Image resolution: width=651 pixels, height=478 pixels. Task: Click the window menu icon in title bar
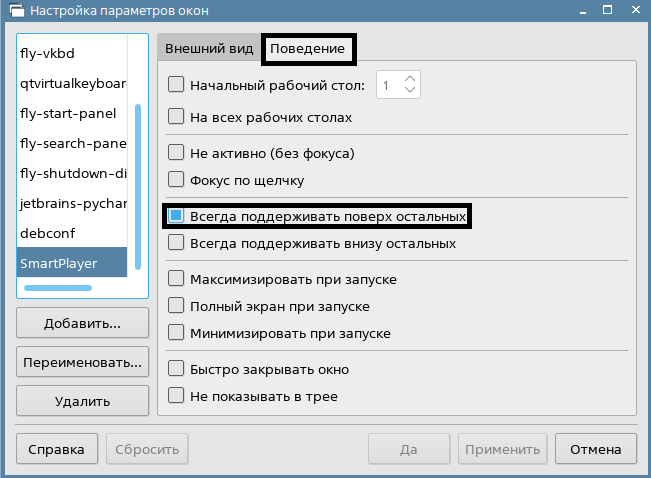(x=13, y=11)
